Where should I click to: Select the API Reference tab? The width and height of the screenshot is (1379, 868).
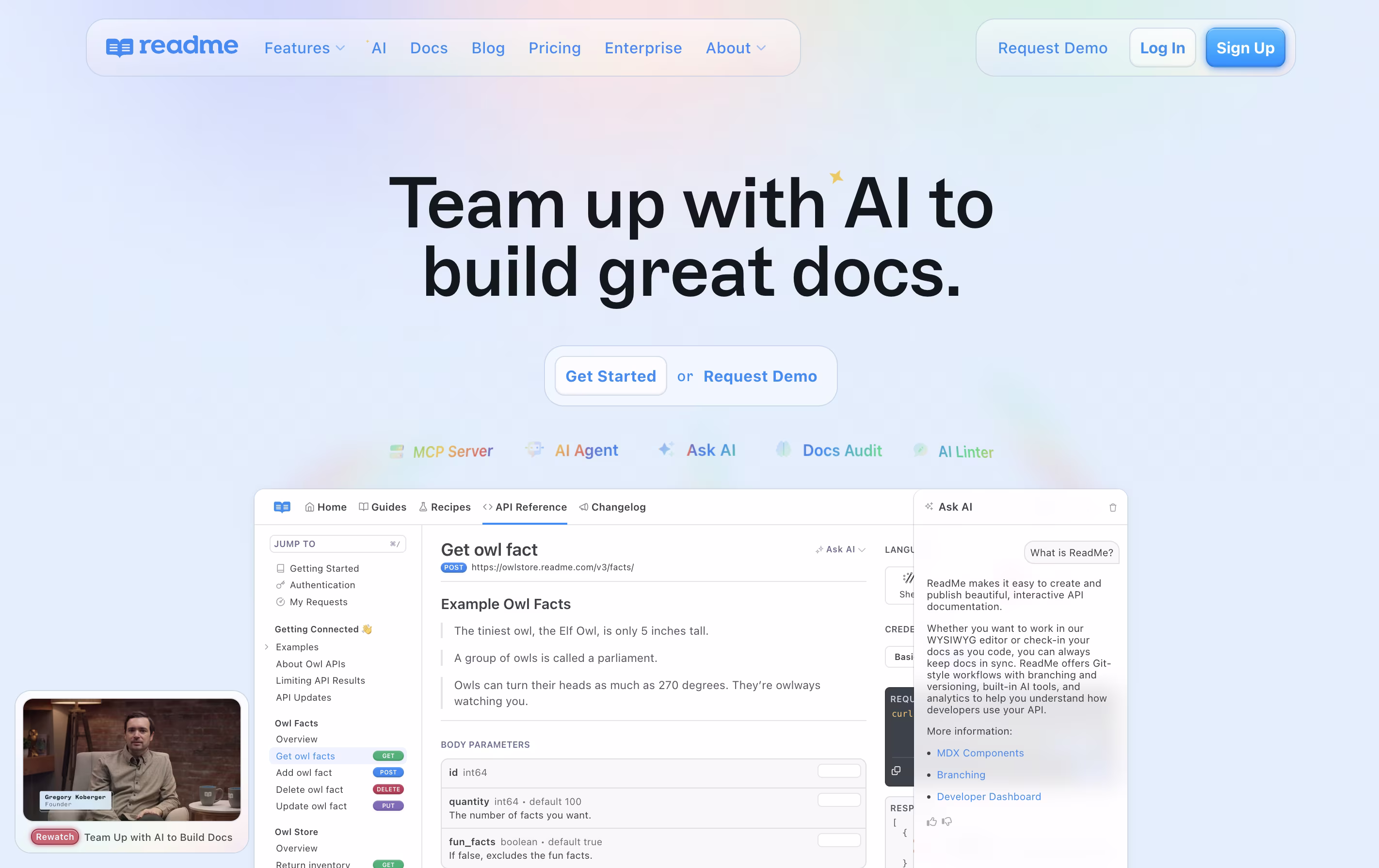coord(525,507)
